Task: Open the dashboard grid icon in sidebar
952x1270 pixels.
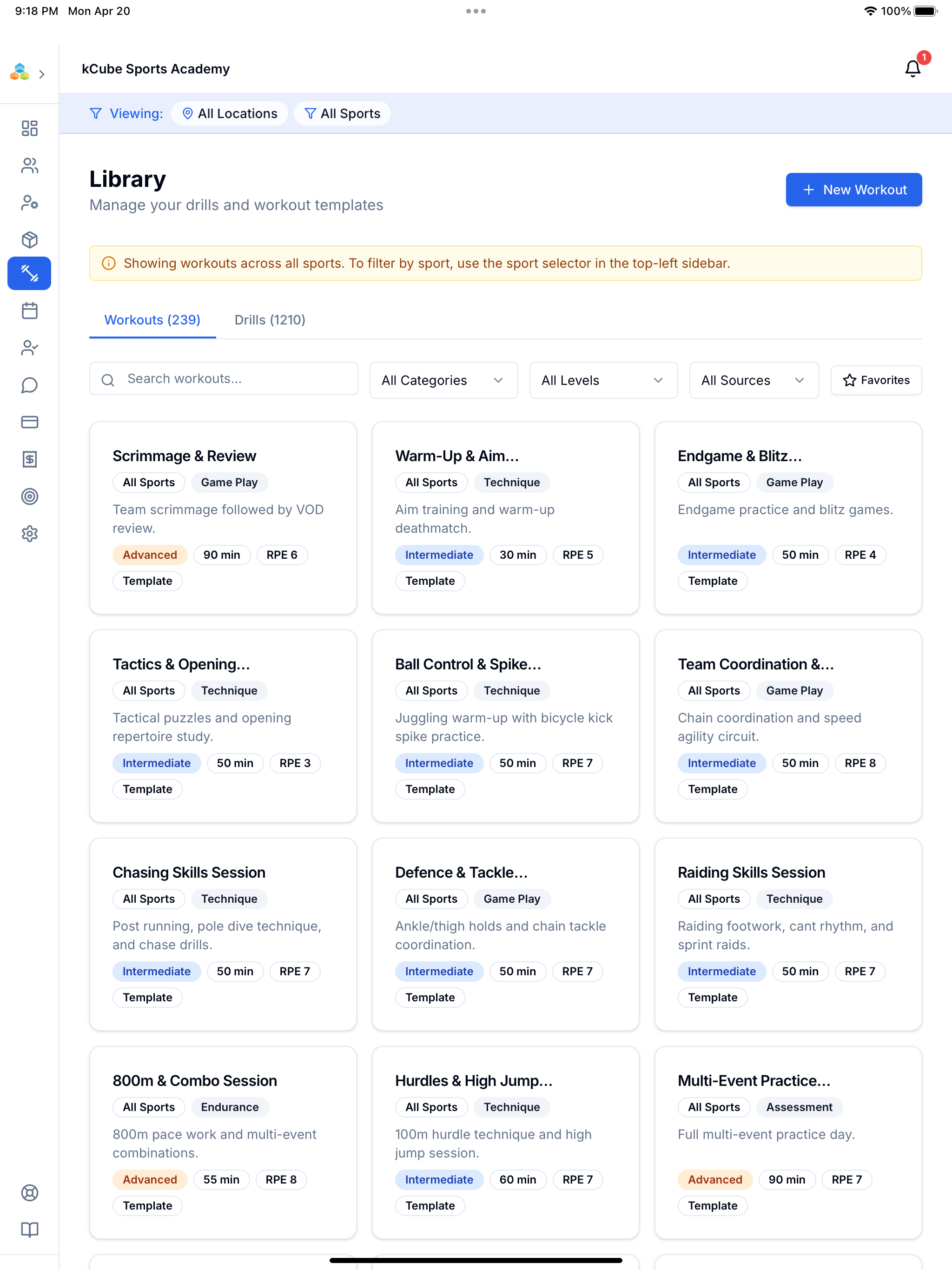Action: pyautogui.click(x=29, y=128)
